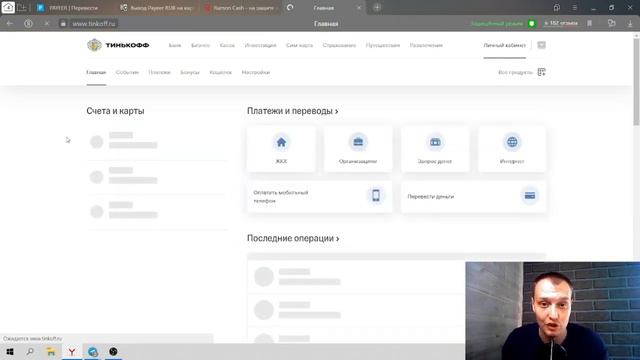Open Развлечения in the top navigation
This screenshot has height=360, width=640.
pyautogui.click(x=426, y=45)
